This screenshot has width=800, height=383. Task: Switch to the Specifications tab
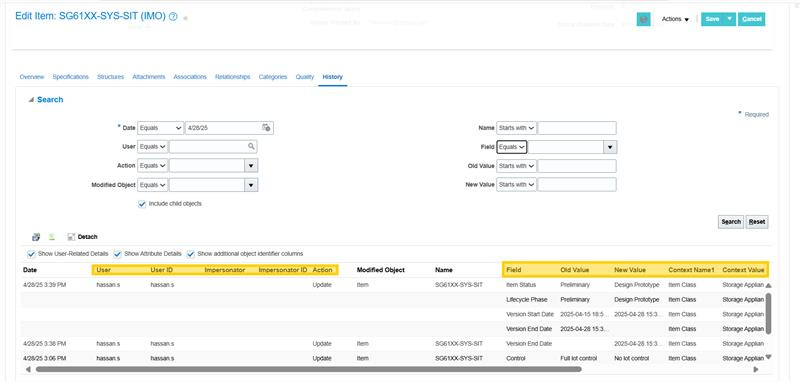tap(70, 77)
